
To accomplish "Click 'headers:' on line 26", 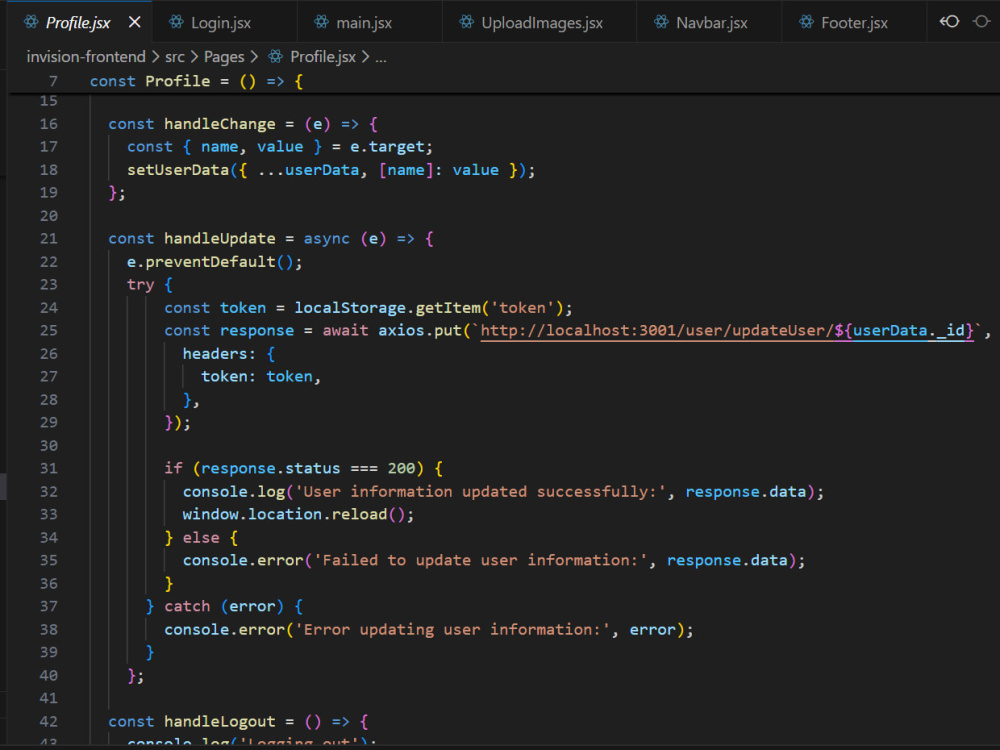I will click(x=219, y=353).
